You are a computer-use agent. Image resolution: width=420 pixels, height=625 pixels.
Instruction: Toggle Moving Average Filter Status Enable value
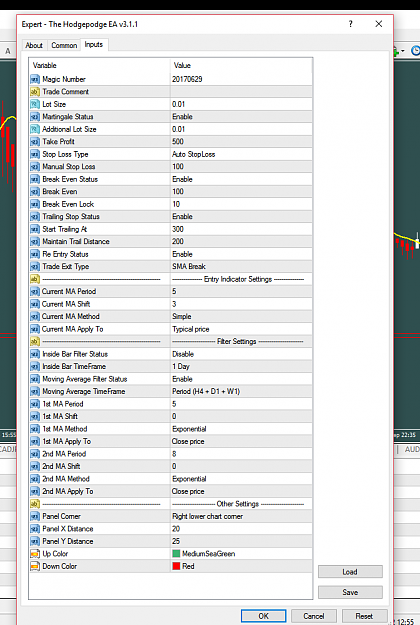[241, 379]
